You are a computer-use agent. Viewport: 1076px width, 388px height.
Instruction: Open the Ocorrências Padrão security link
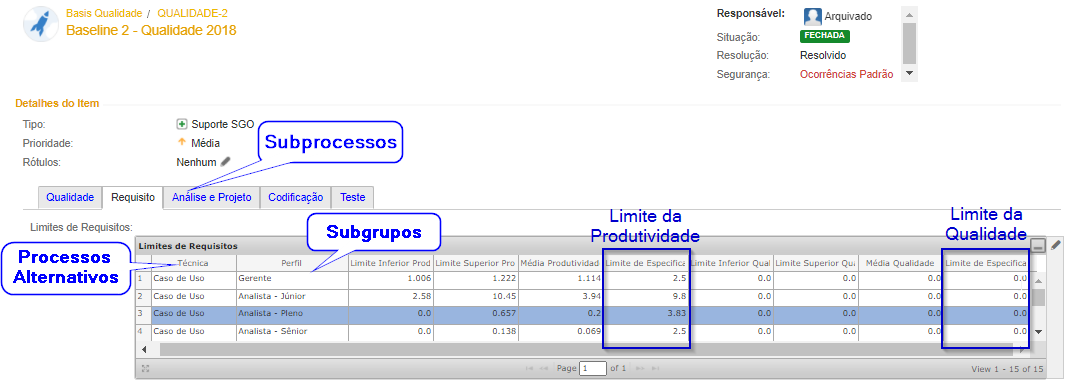pos(847,74)
